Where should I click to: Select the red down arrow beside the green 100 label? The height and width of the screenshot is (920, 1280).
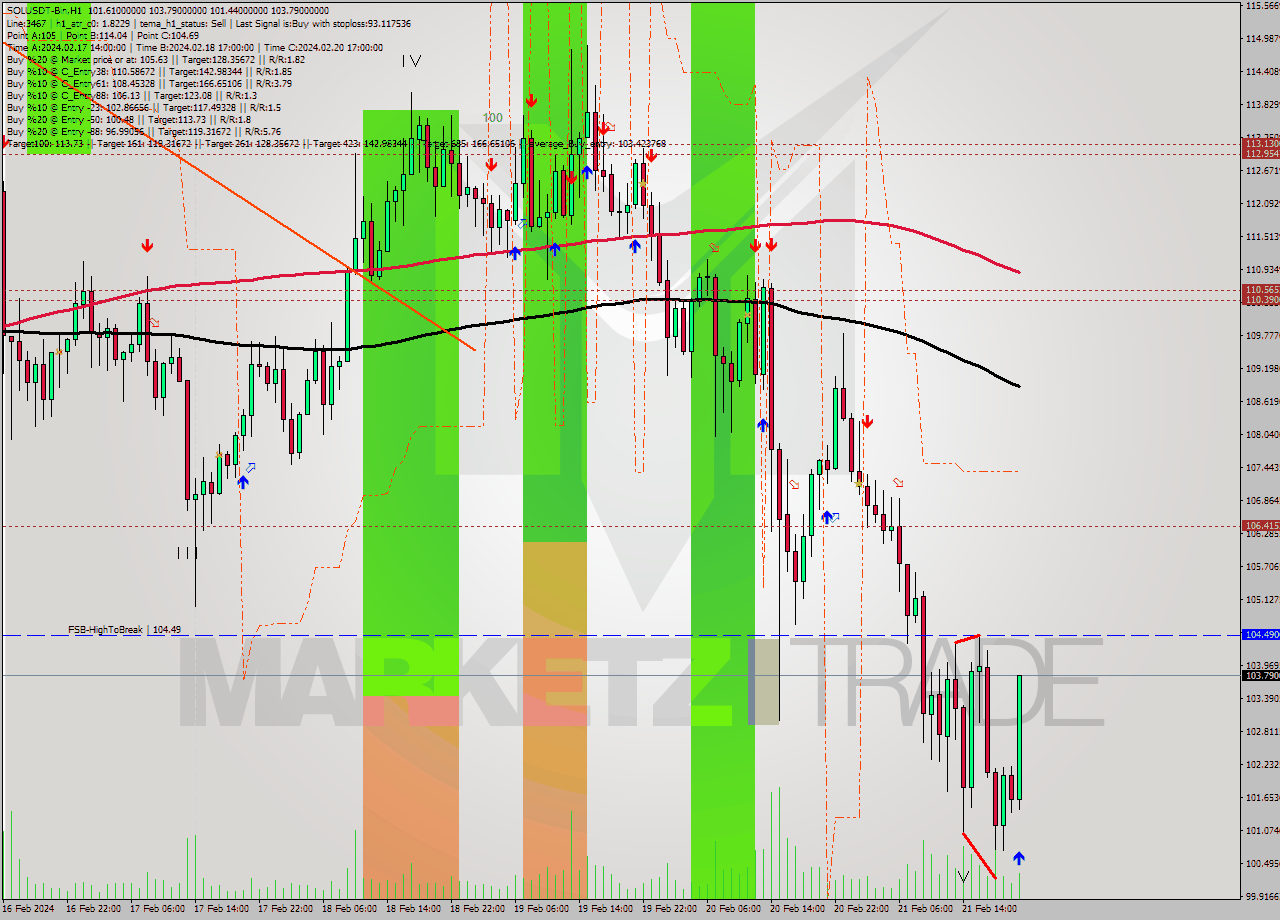pos(531,101)
